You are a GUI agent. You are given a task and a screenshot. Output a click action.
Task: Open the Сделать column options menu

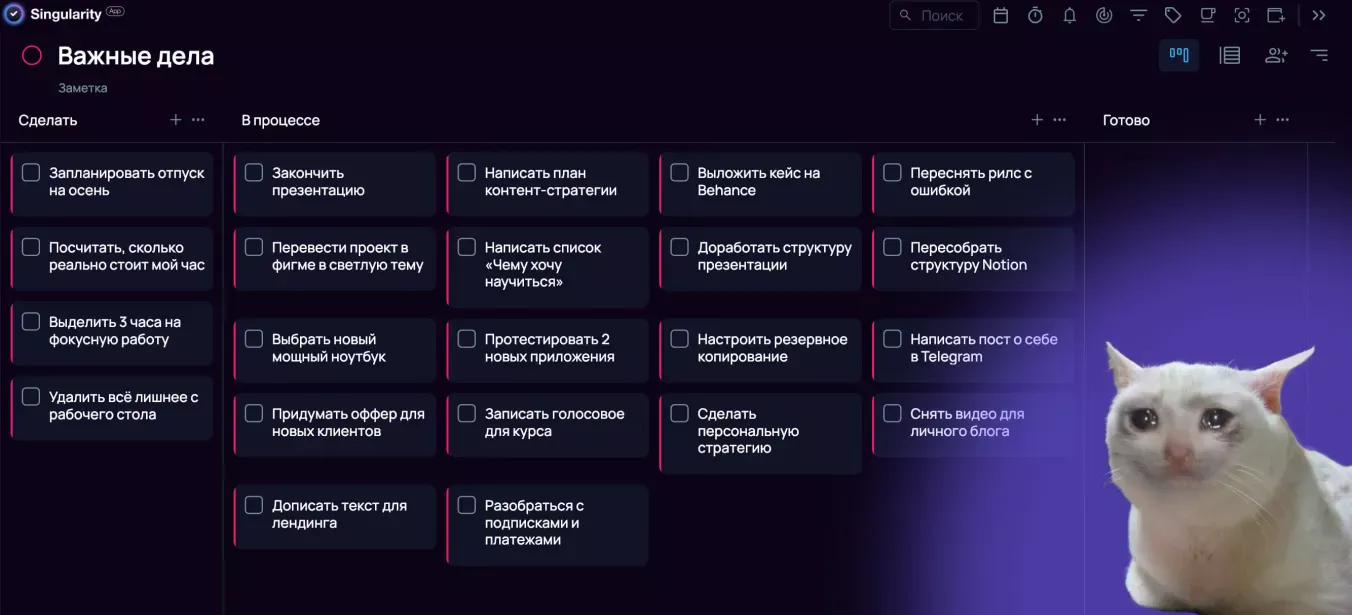[198, 120]
